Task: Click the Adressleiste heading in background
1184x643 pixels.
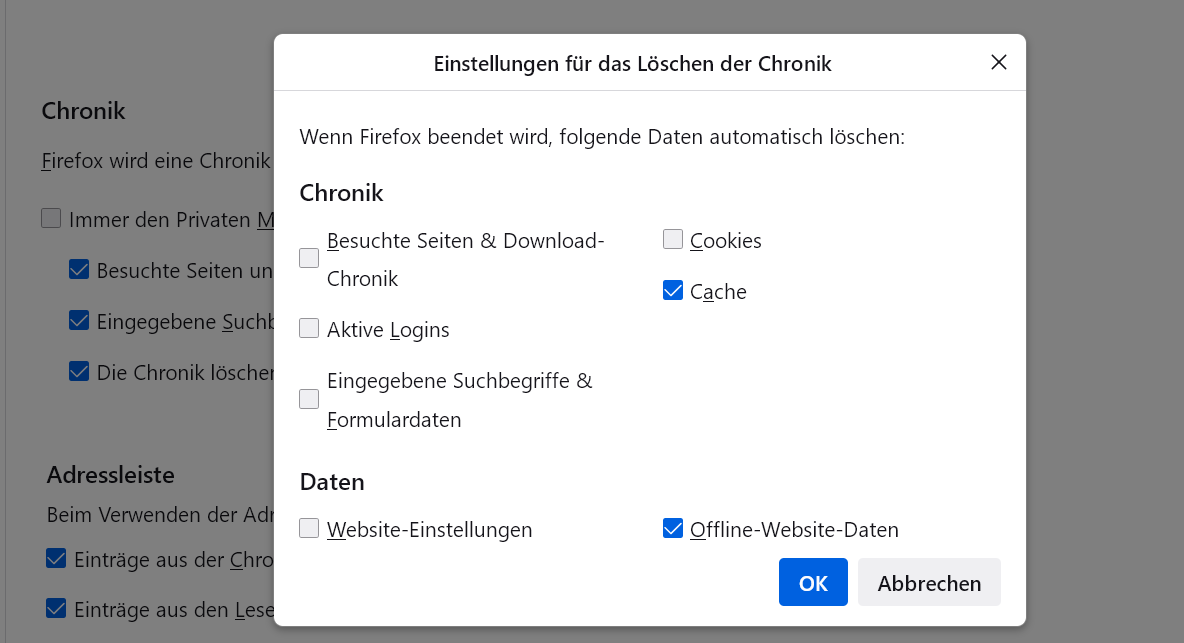Action: 111,474
